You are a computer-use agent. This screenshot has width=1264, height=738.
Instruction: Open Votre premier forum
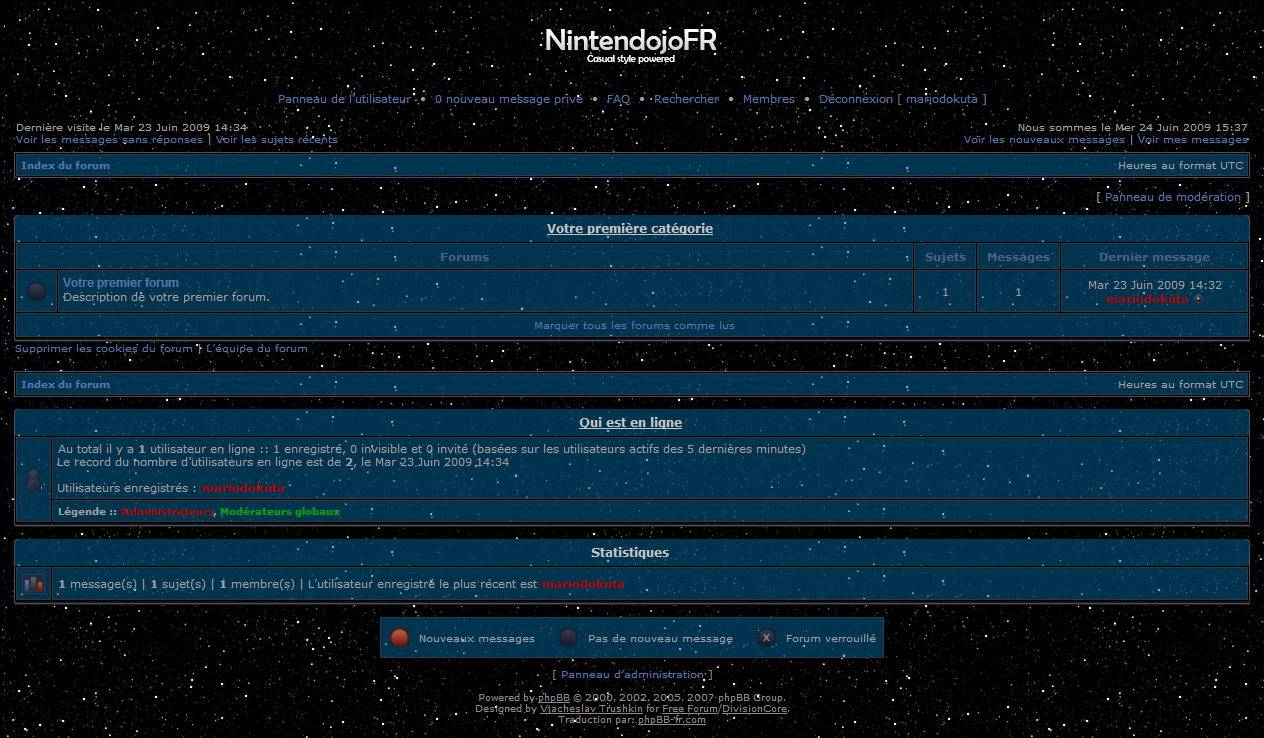(121, 283)
